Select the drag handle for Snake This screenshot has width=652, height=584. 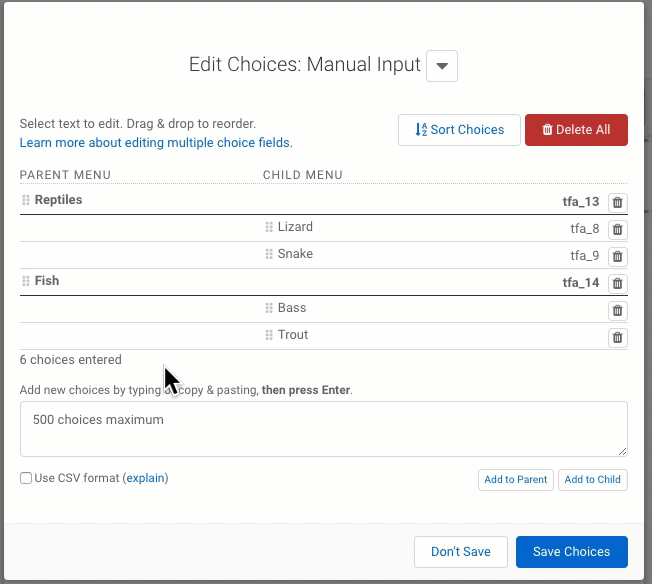269,254
